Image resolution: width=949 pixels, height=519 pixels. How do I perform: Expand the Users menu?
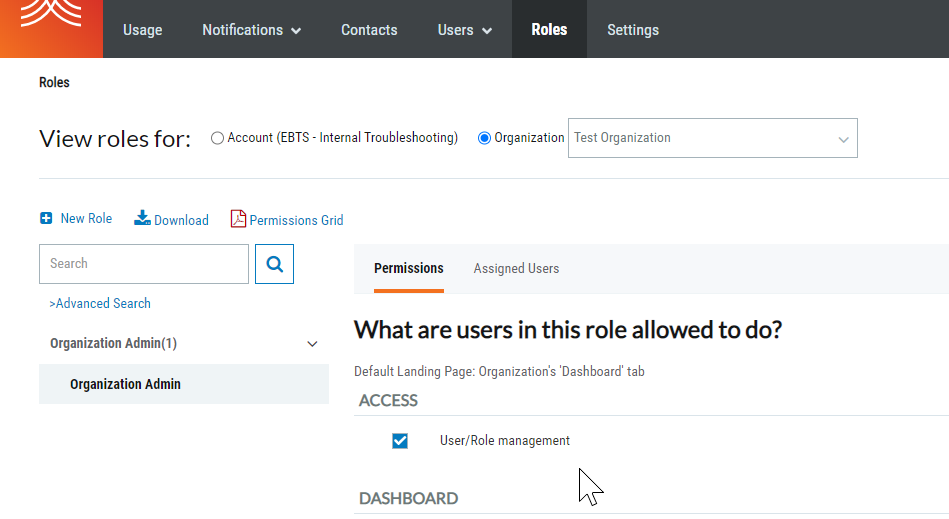pos(464,30)
